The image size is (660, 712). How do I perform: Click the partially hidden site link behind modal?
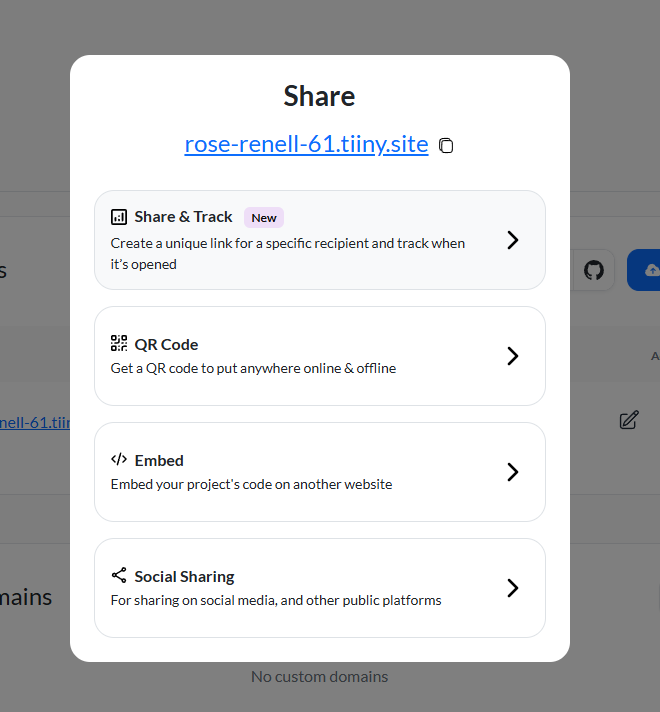pyautogui.click(x=35, y=422)
